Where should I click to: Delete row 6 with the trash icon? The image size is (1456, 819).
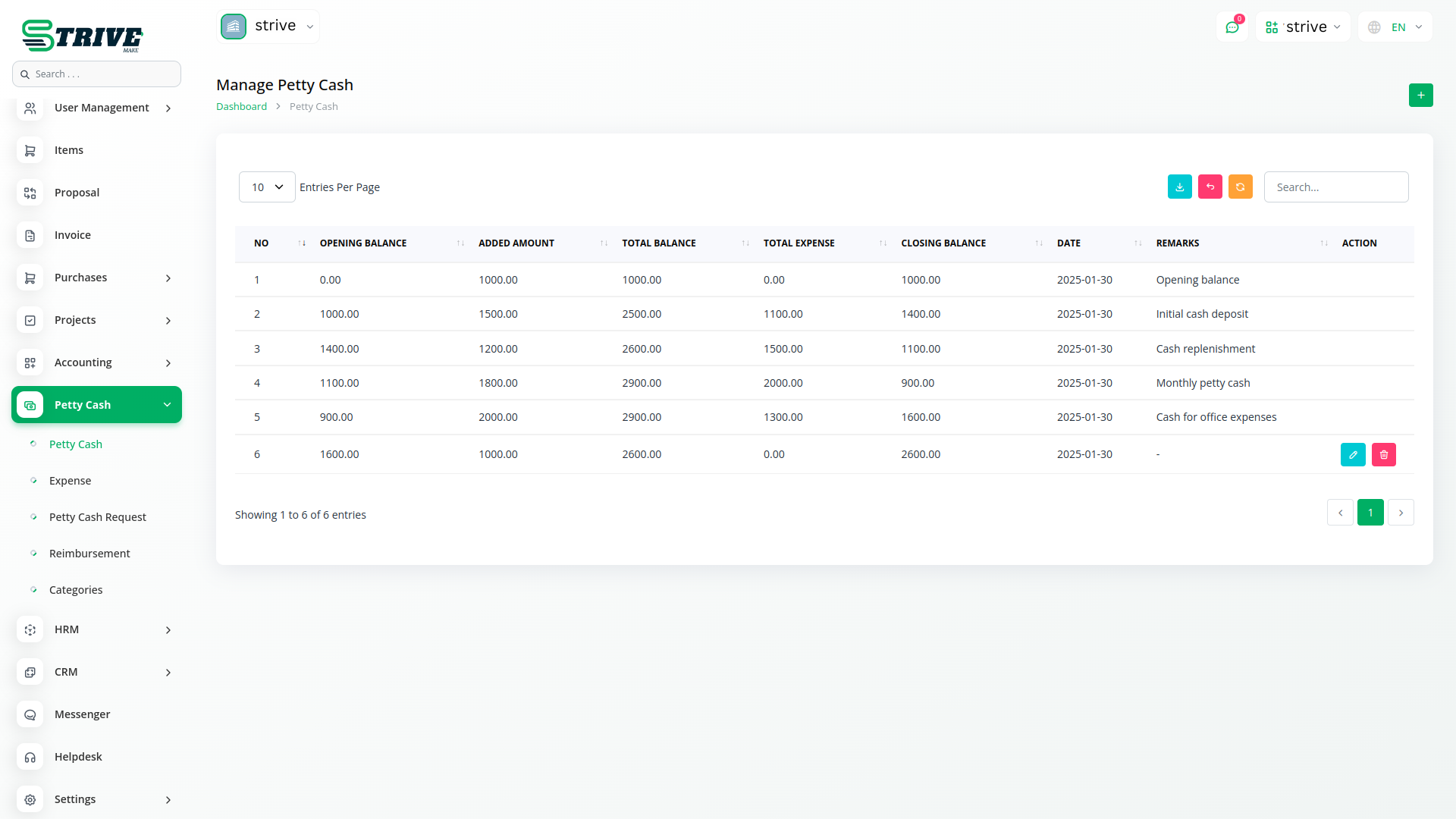[1383, 455]
